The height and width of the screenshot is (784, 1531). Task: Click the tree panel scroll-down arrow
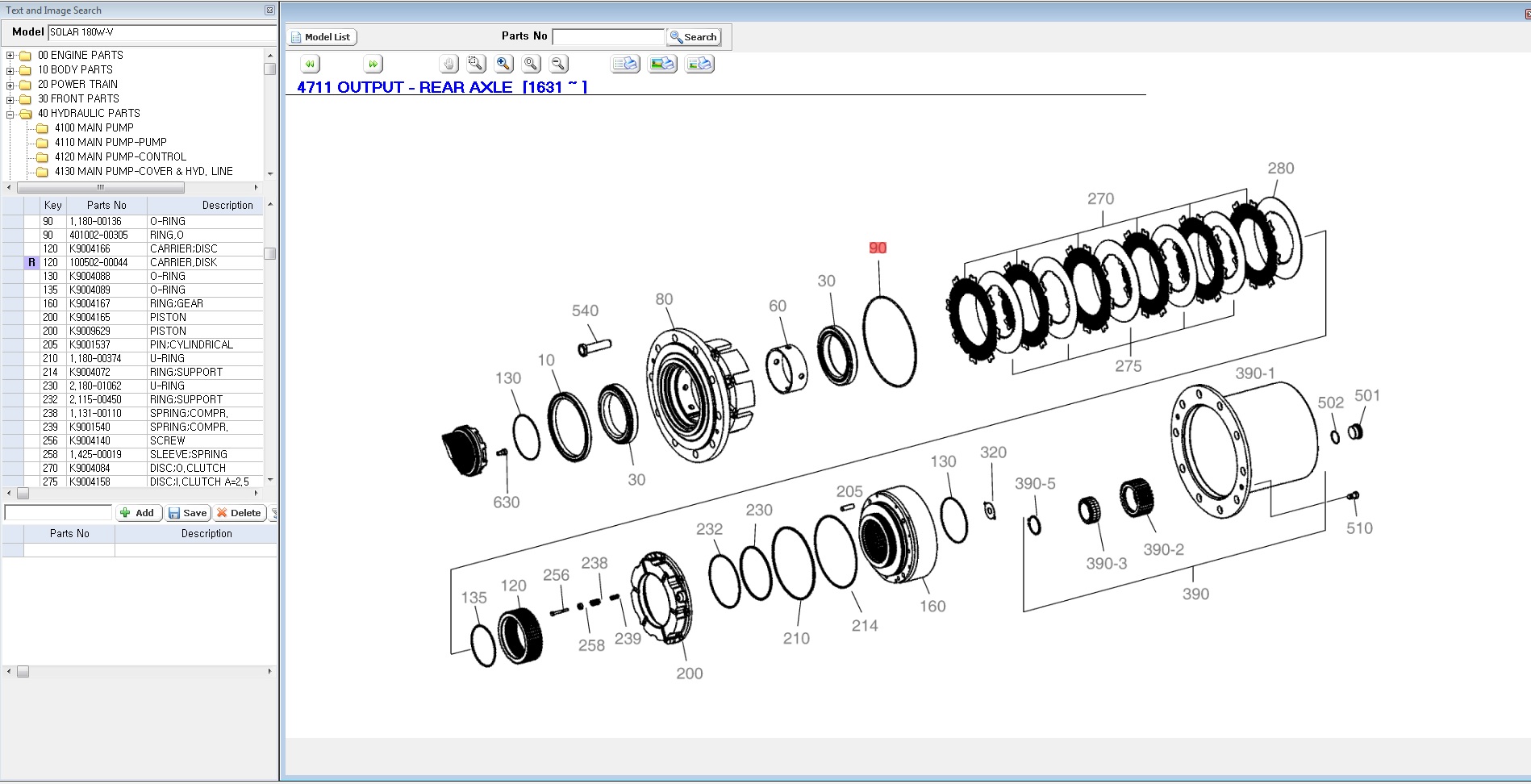(270, 173)
